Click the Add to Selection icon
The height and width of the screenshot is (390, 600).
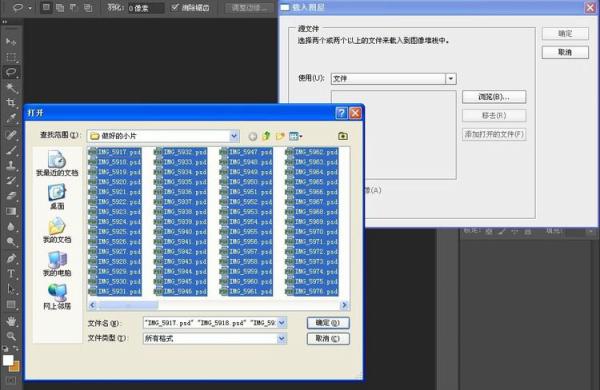pos(60,7)
